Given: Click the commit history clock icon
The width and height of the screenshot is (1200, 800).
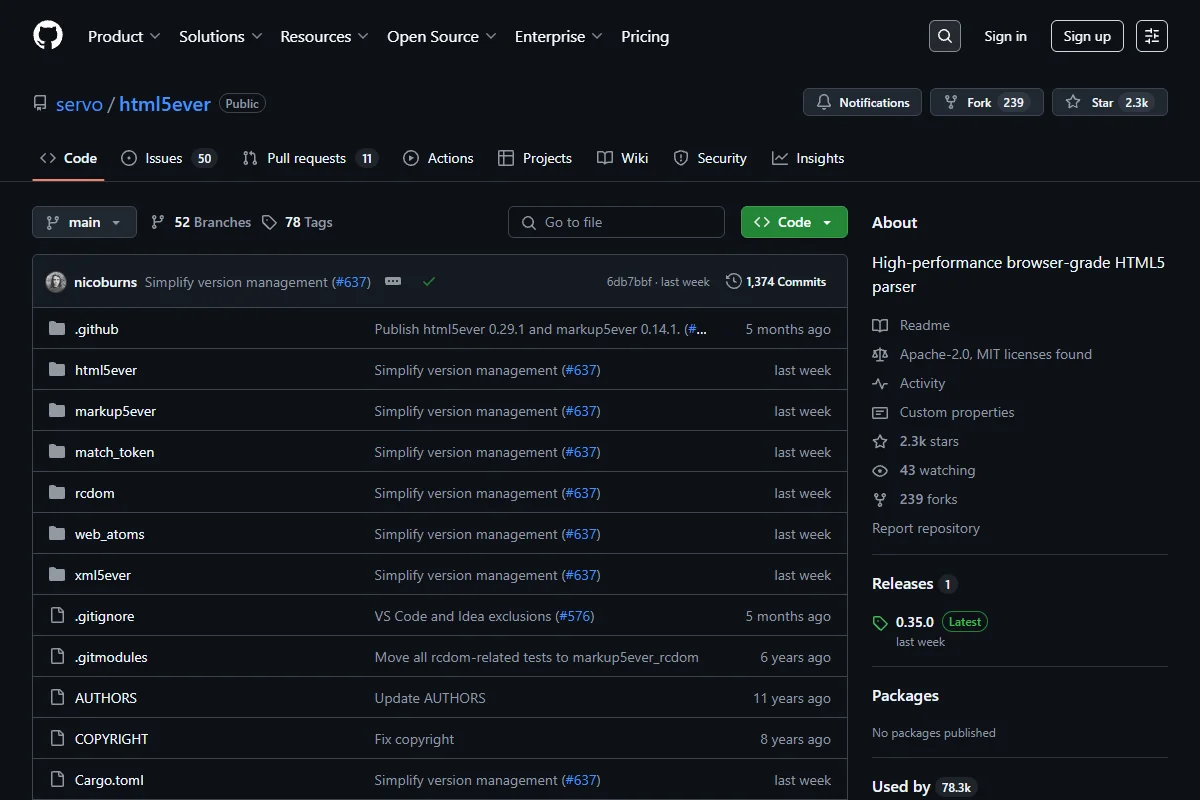Looking at the screenshot, I should 734,282.
